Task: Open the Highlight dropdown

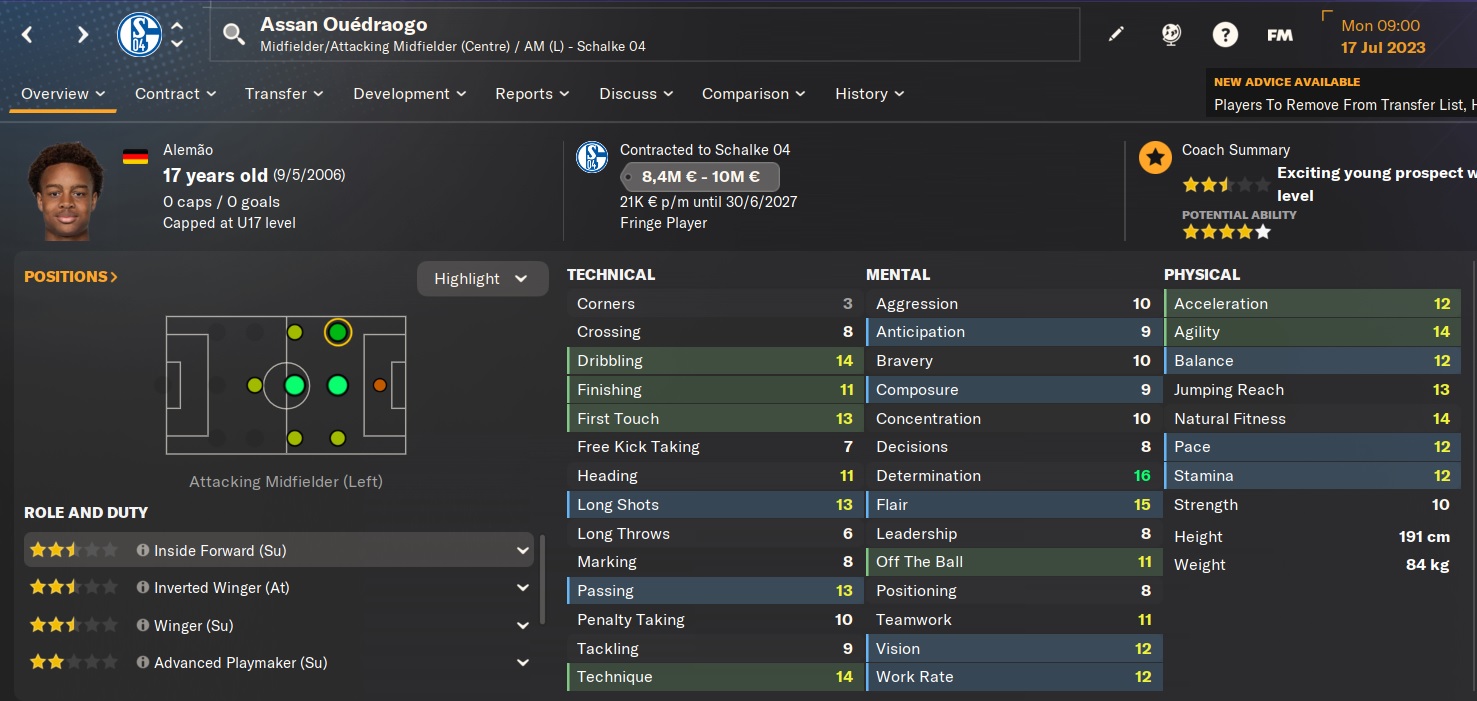Action: 482,279
